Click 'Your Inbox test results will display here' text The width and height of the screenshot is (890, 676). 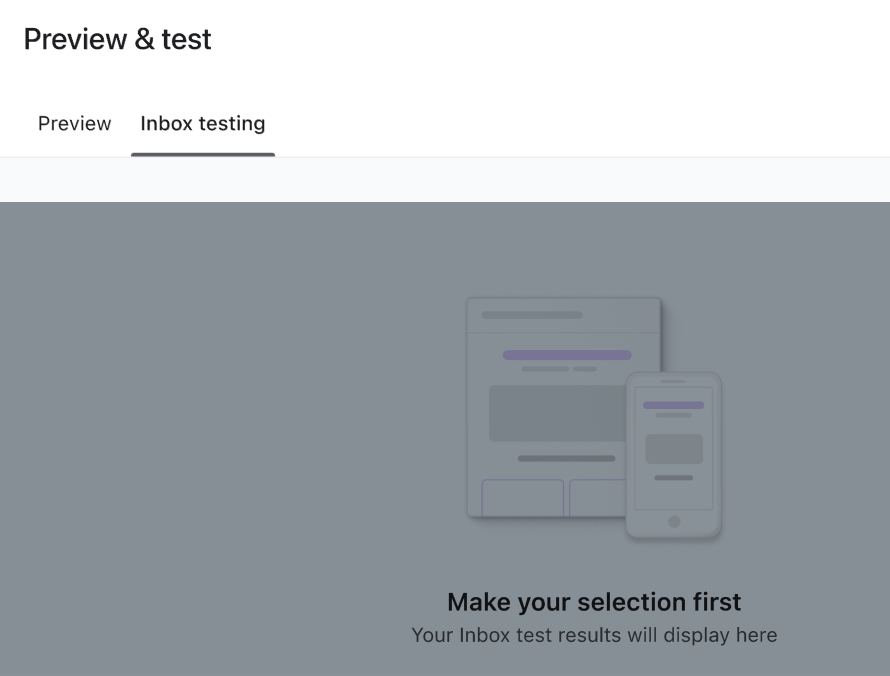(x=594, y=634)
